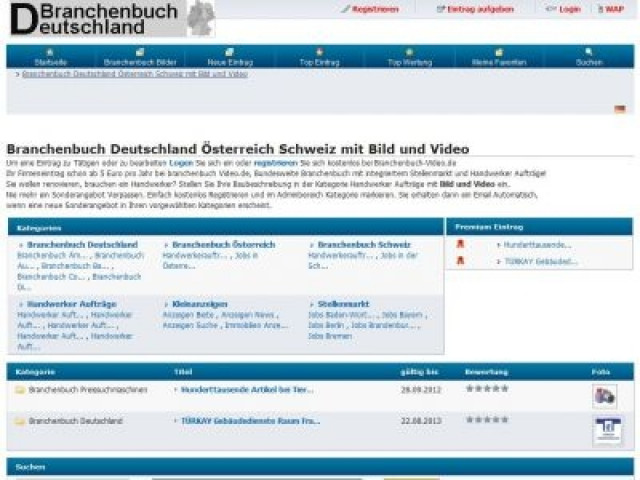Open the Eintrag aufgeben link

tap(480, 9)
